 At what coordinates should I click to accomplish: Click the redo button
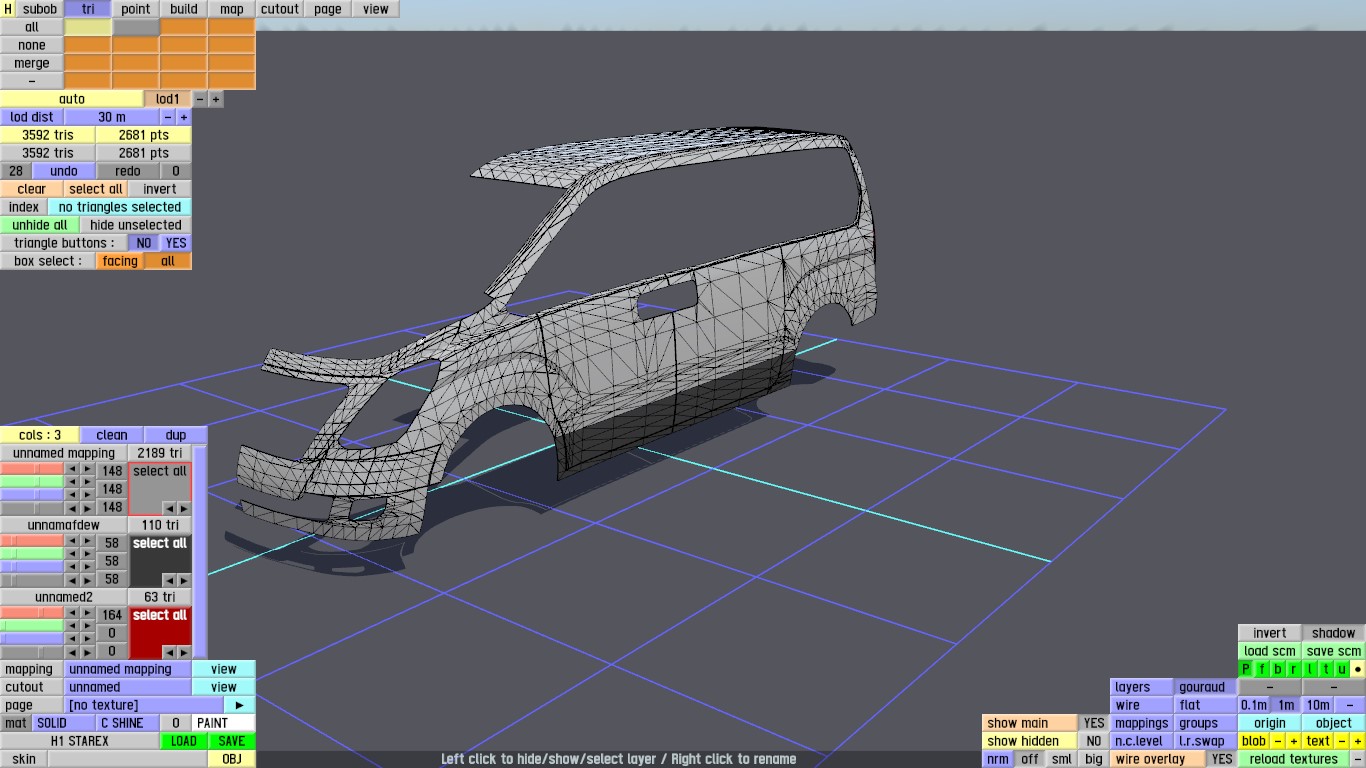tap(128, 171)
